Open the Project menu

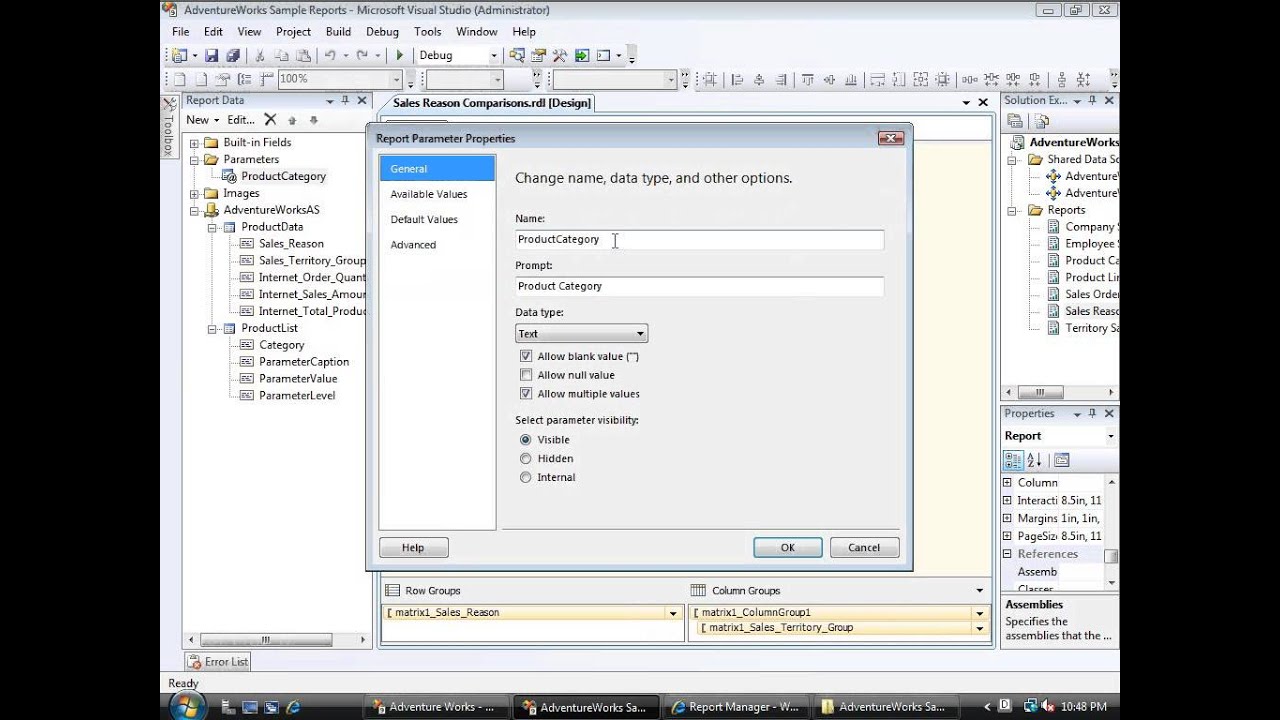(x=293, y=32)
